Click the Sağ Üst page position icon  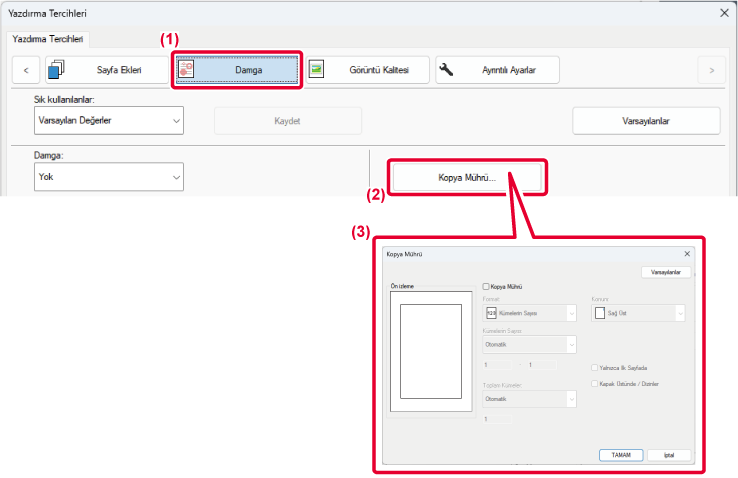pyautogui.click(x=600, y=313)
